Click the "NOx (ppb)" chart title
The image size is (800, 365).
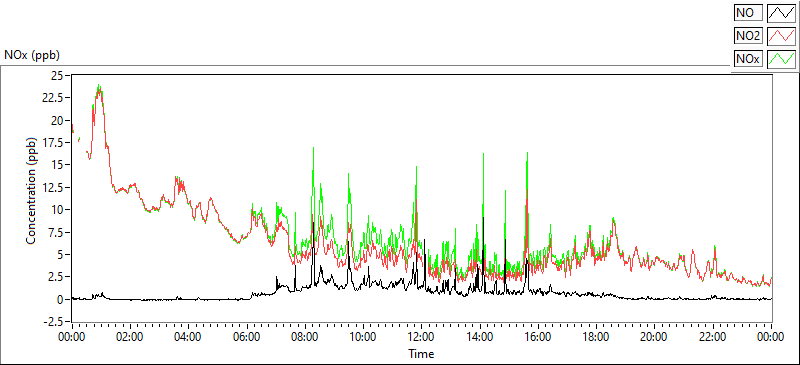point(32,54)
